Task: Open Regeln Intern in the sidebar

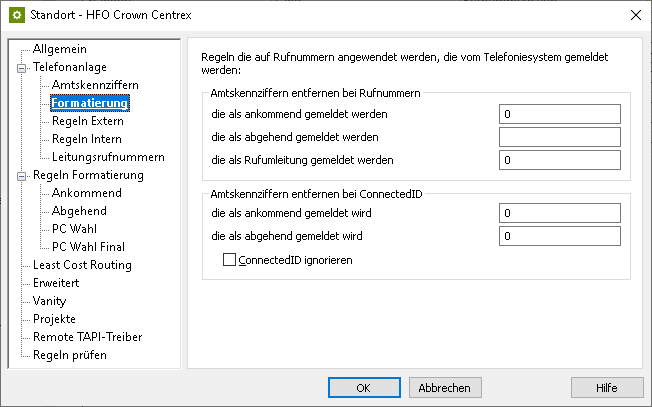Action: 87,139
